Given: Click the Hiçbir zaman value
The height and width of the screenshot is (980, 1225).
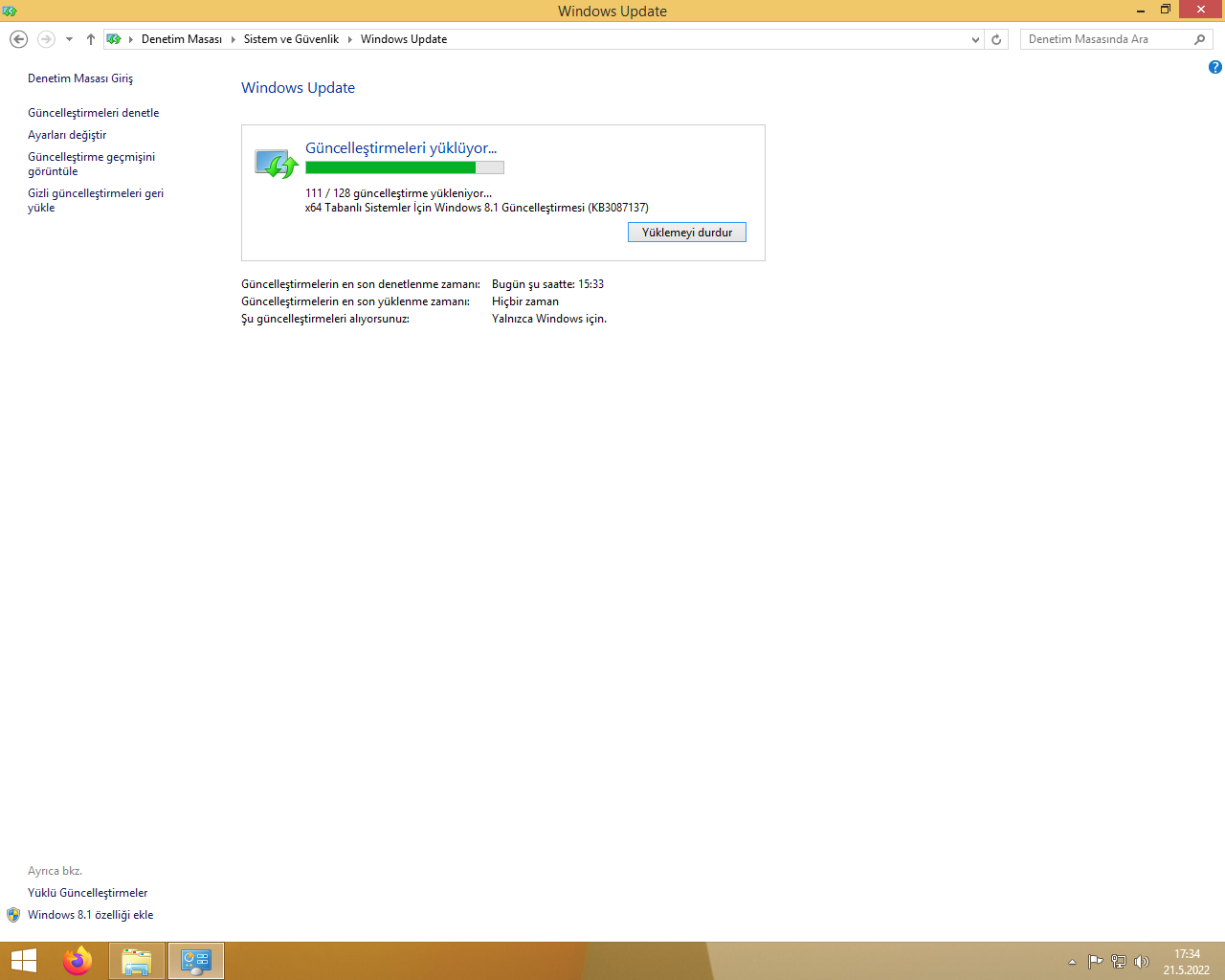Looking at the screenshot, I should [x=525, y=301].
